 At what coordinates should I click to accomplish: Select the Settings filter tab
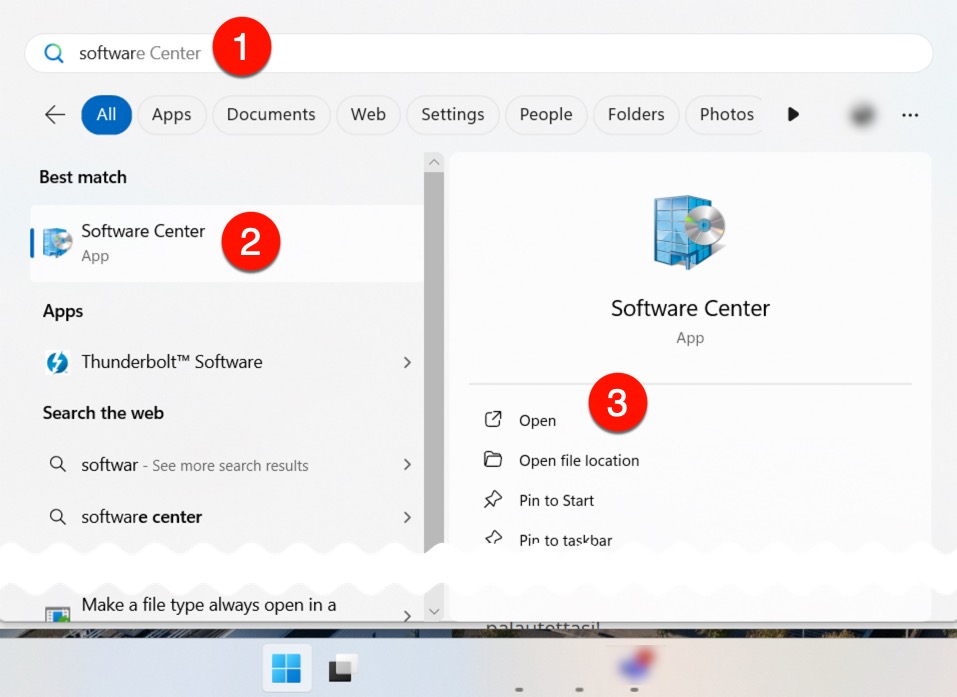coord(452,114)
